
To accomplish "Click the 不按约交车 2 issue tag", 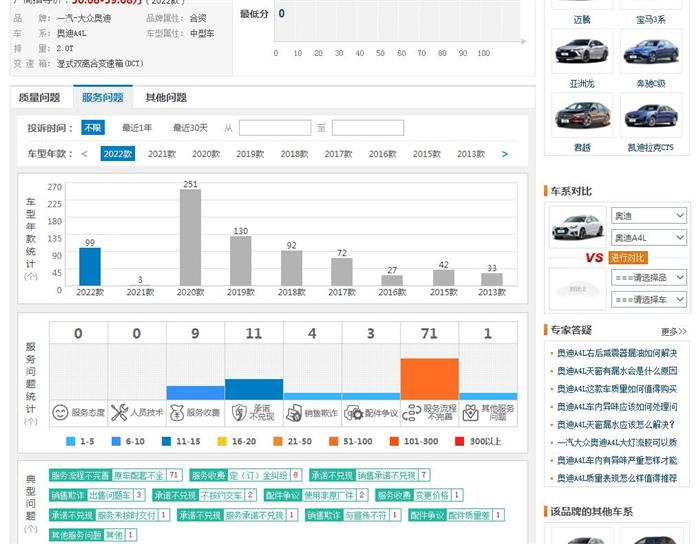I will pyautogui.click(x=204, y=495).
